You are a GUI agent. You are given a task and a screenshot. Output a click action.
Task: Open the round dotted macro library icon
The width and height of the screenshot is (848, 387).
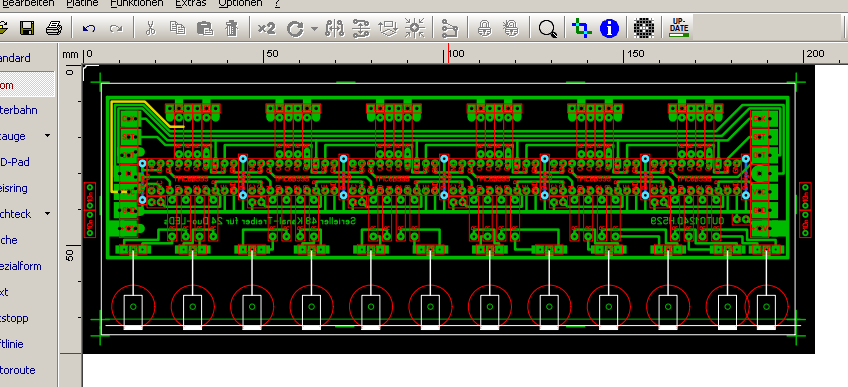[644, 28]
